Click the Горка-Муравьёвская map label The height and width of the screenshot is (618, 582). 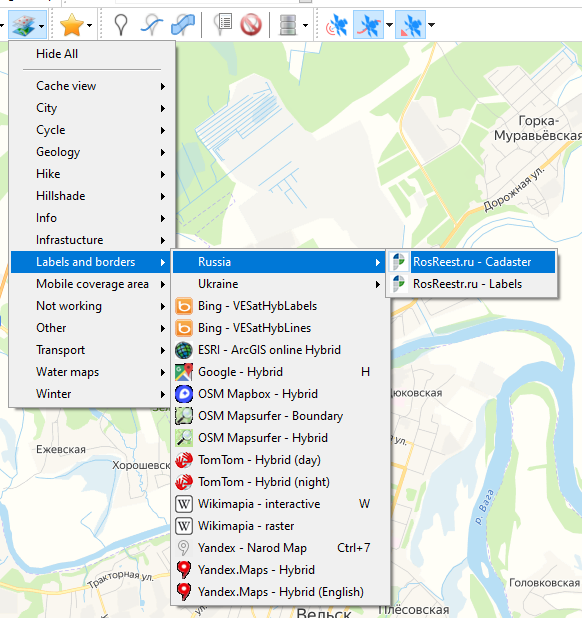538,128
